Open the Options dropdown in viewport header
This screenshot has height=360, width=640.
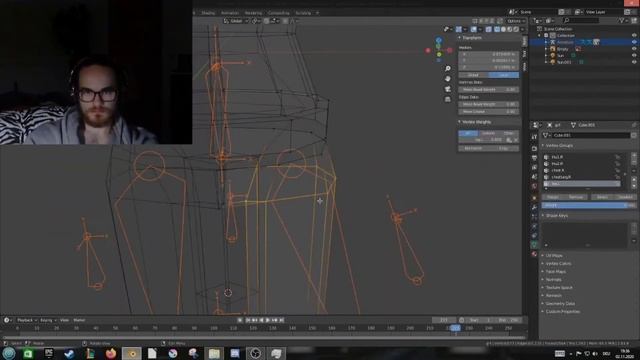[x=516, y=21]
